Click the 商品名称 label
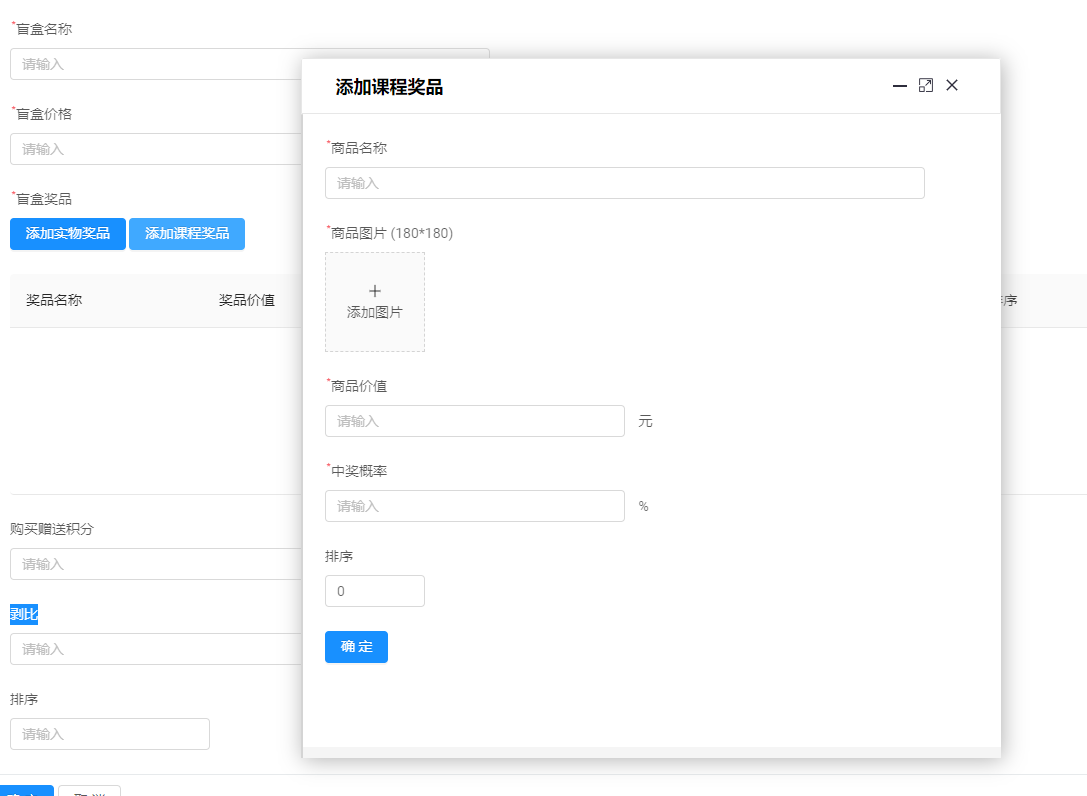Viewport: 1087px width, 796px height. (359, 148)
